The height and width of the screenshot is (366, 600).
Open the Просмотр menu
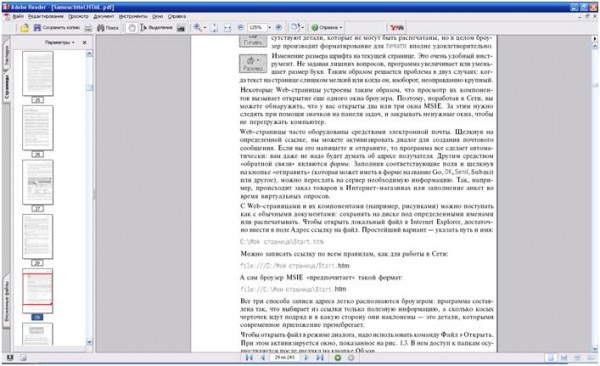[x=78, y=16]
